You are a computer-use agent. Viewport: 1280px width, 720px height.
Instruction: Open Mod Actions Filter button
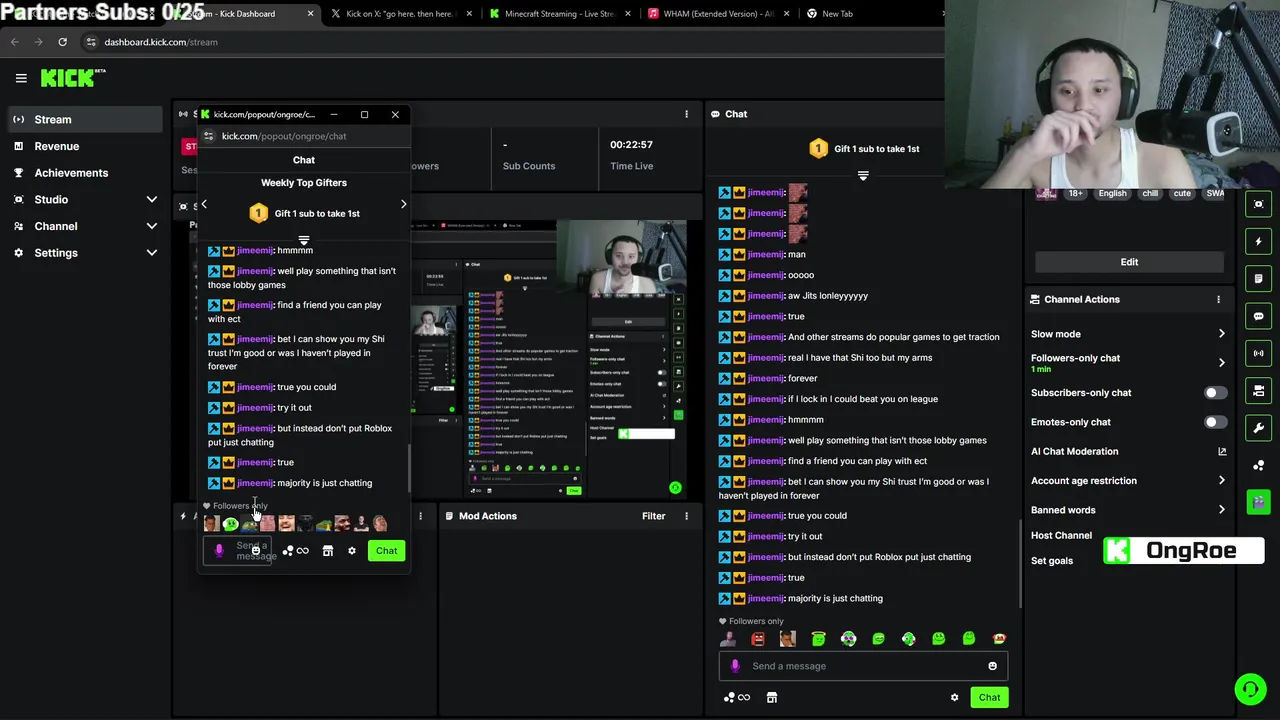click(x=653, y=516)
